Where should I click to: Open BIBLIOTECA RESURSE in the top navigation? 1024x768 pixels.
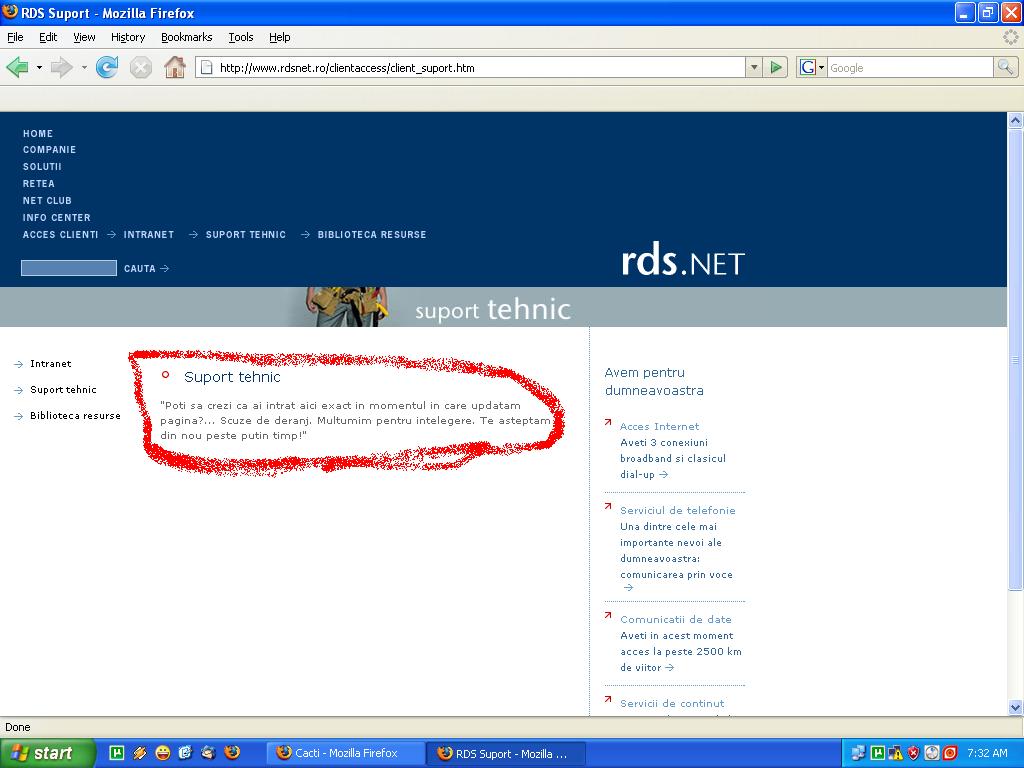tap(372, 234)
